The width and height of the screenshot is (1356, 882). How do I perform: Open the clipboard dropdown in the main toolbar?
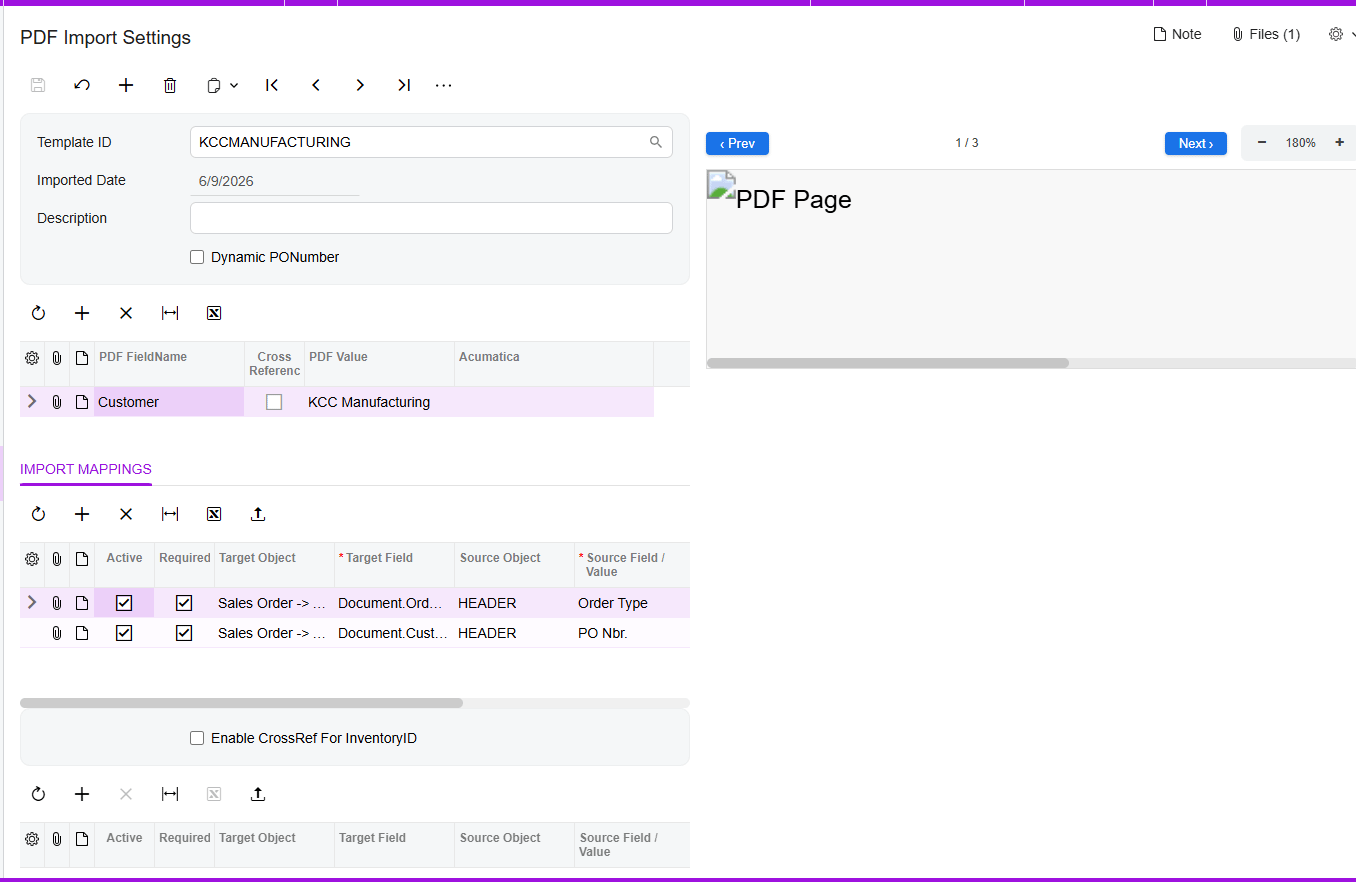coord(222,85)
